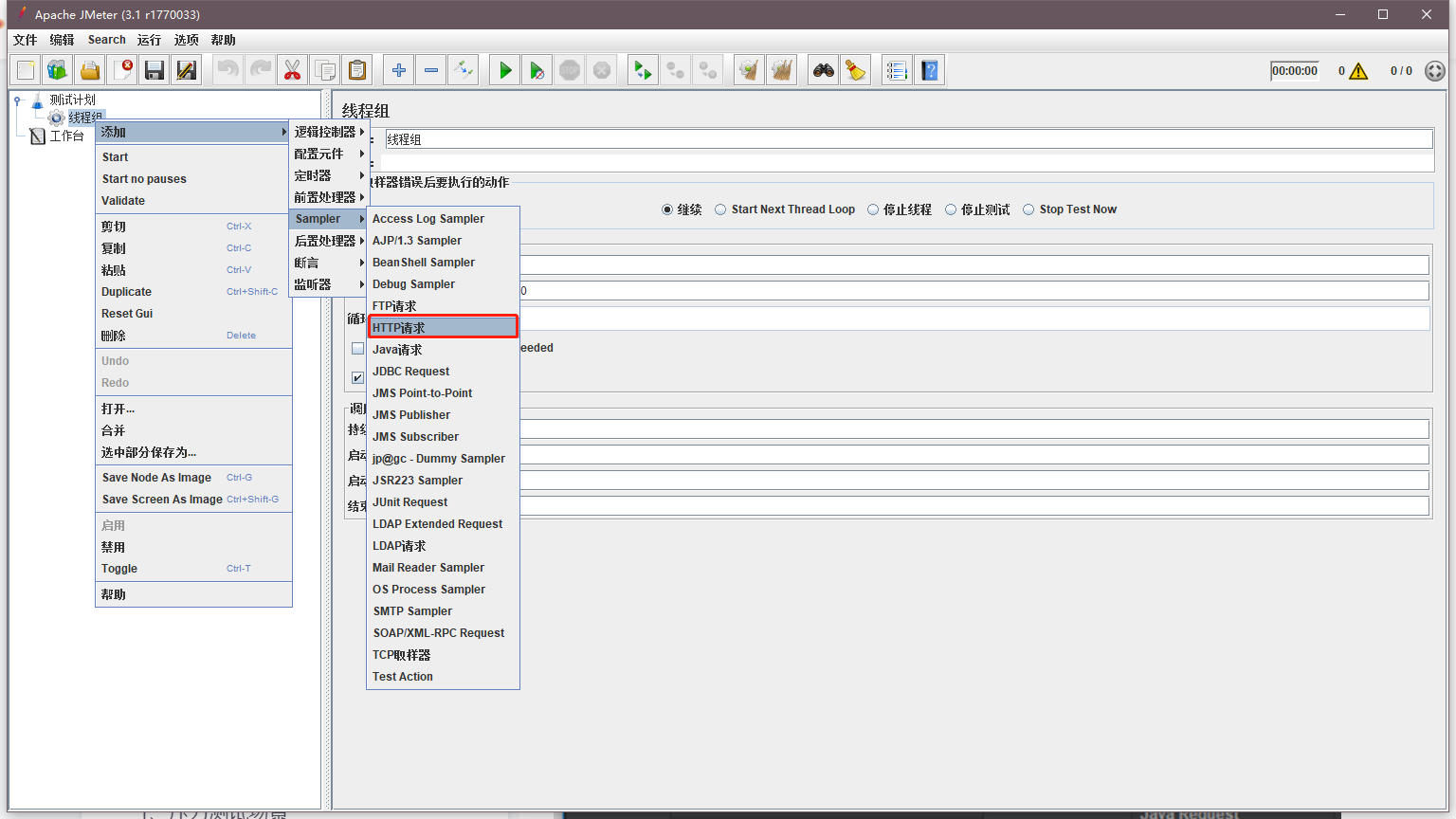The height and width of the screenshot is (819, 1456).
Task: Toggle the unchecked checkbox beside 'eeded' text
Action: [x=358, y=349]
